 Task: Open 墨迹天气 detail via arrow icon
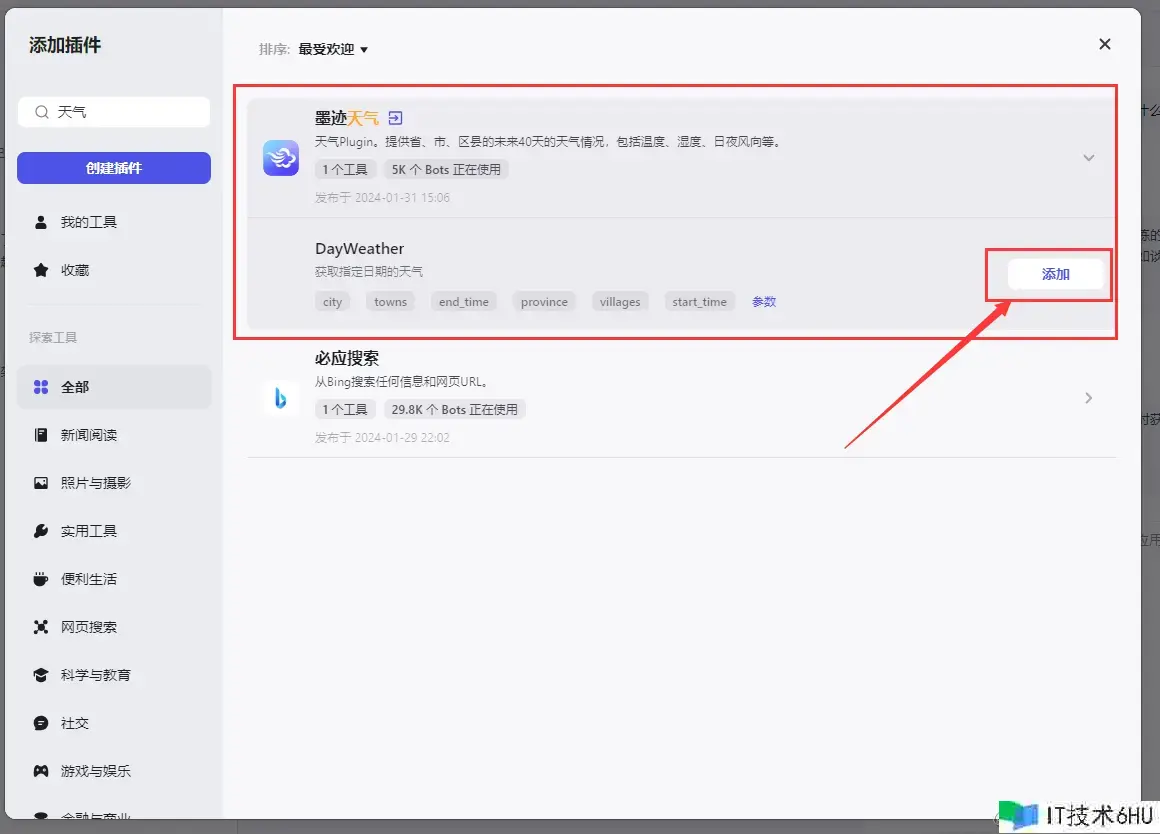click(395, 118)
